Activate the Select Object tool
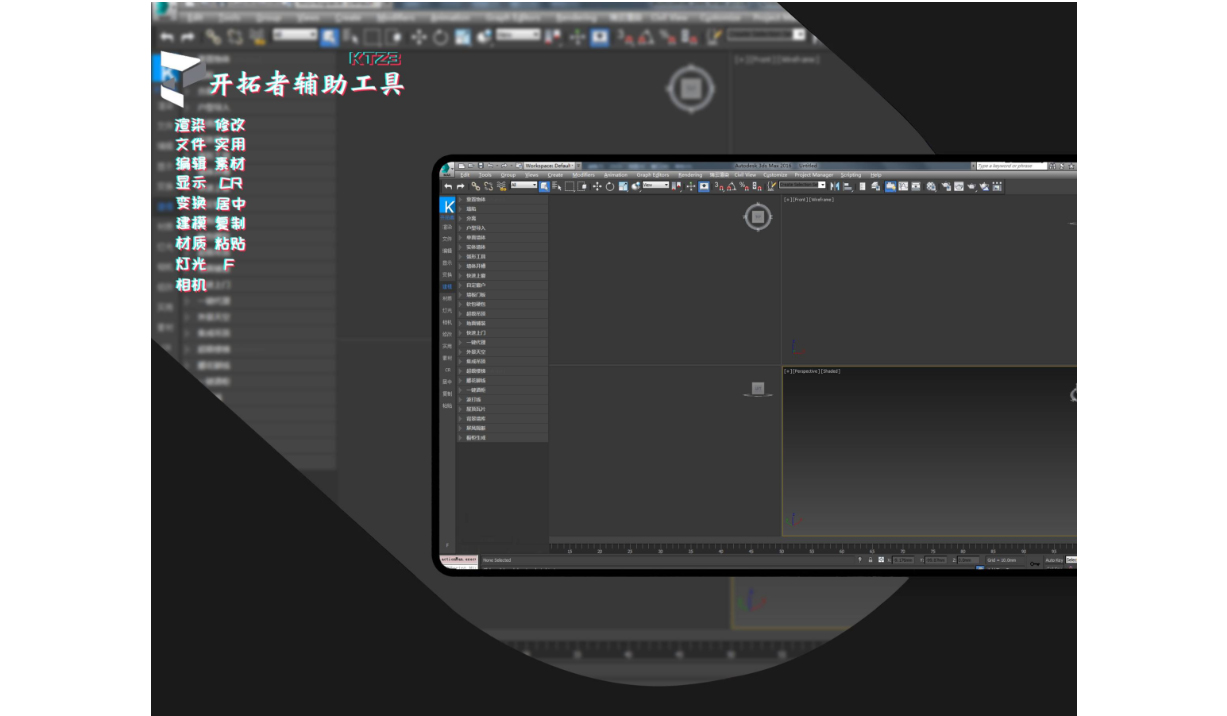This screenshot has height=716, width=1227. (544, 186)
